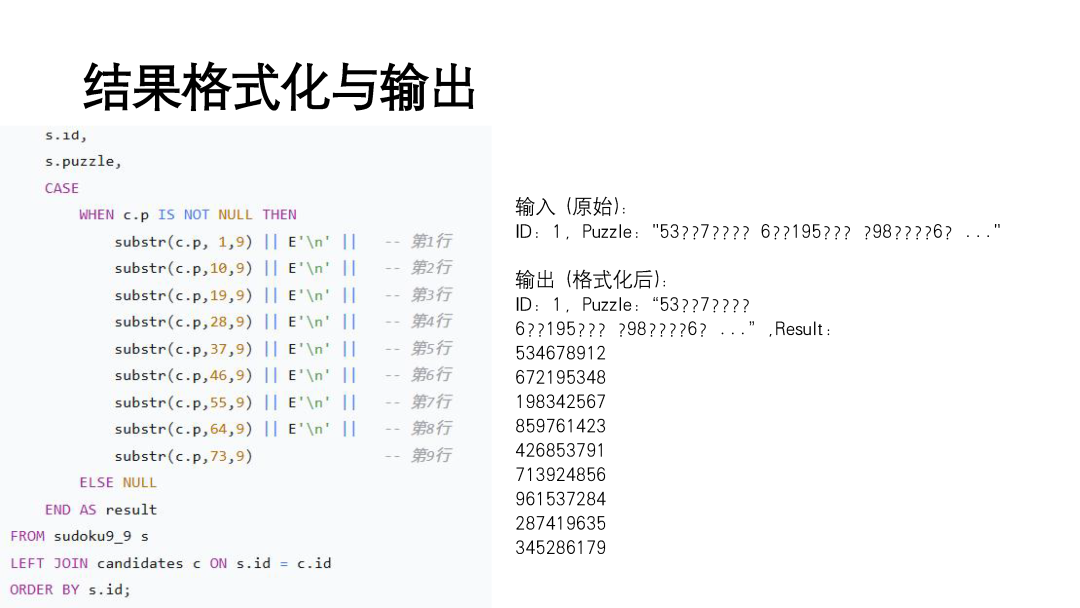
Task: Click the heading 输出 (格式化后):
Action: coord(591,280)
